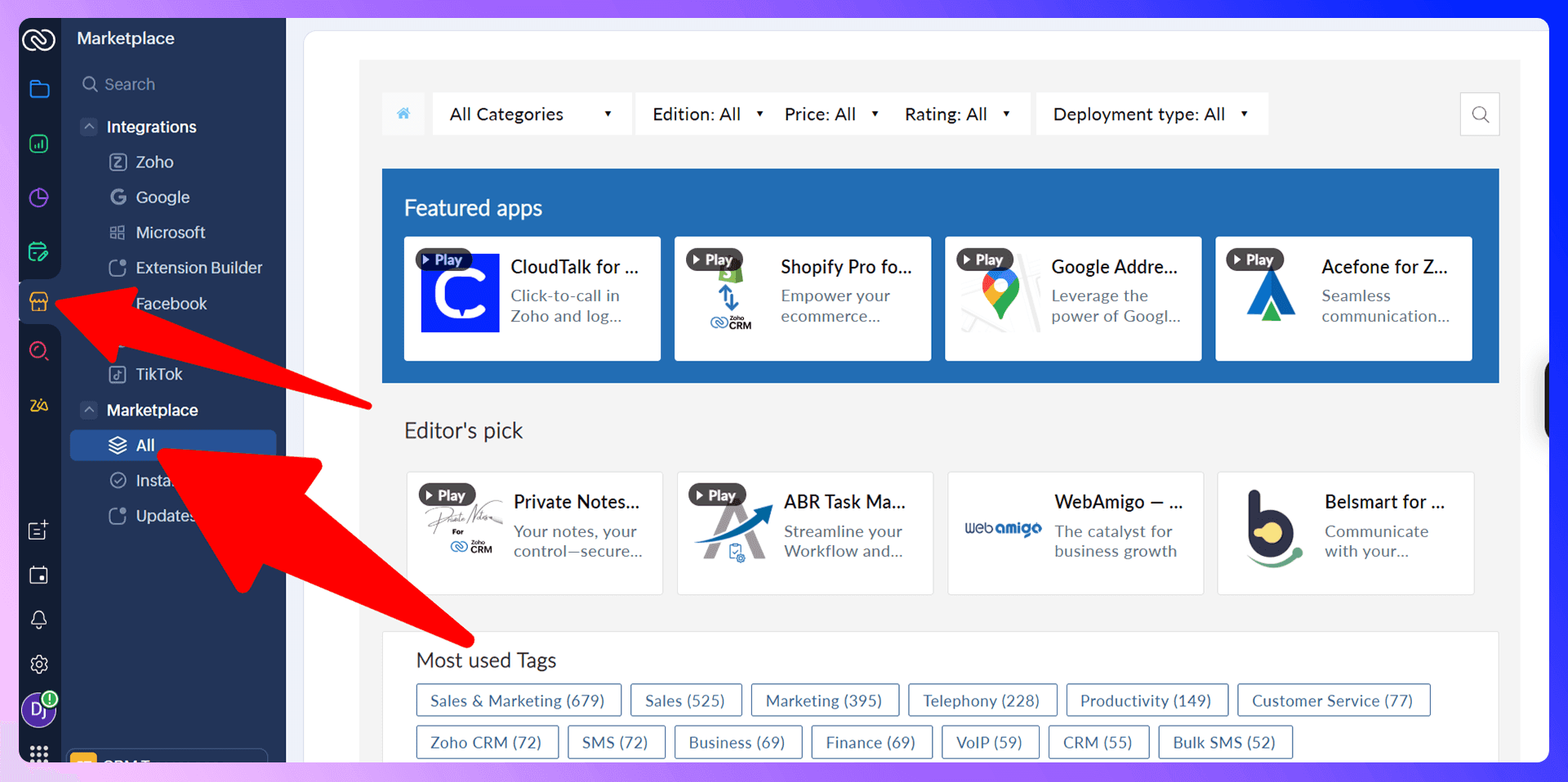Filter by Sales & Marketing (679) tag
Image resolution: width=1568 pixels, height=782 pixels.
click(519, 700)
